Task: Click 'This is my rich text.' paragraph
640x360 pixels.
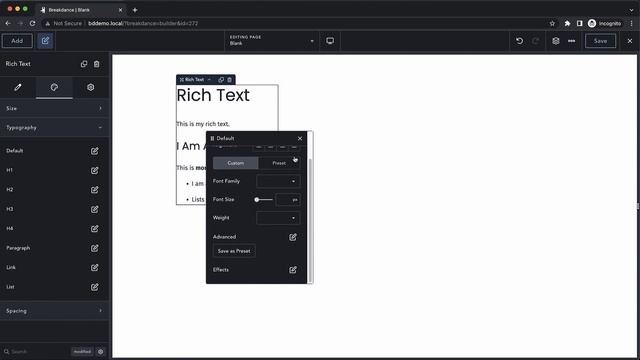Action: 203,124
